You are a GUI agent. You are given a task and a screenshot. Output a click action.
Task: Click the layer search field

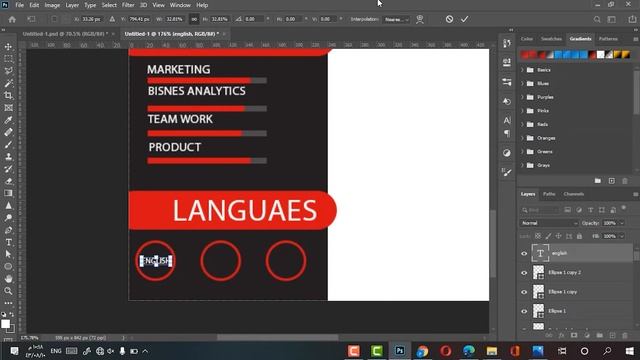click(540, 210)
